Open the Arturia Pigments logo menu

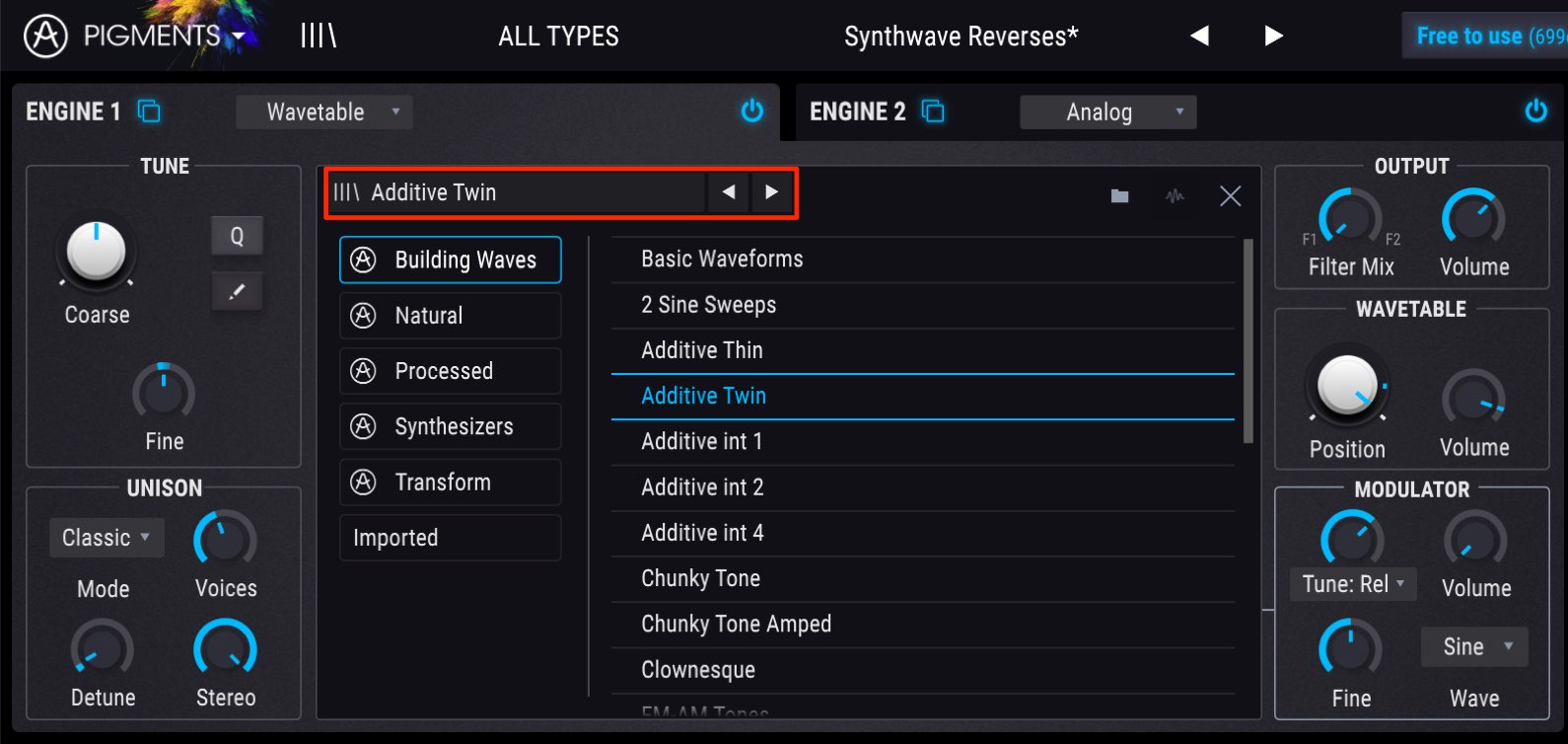pos(45,37)
